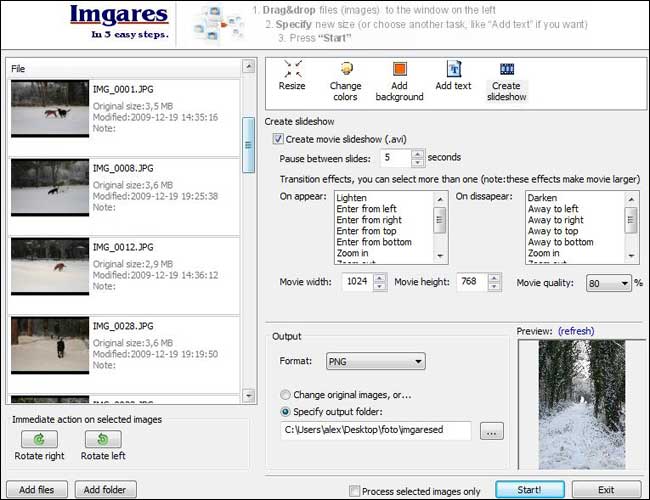Select Darken in On dissapear effects
650x500 pixels.
coord(542,198)
